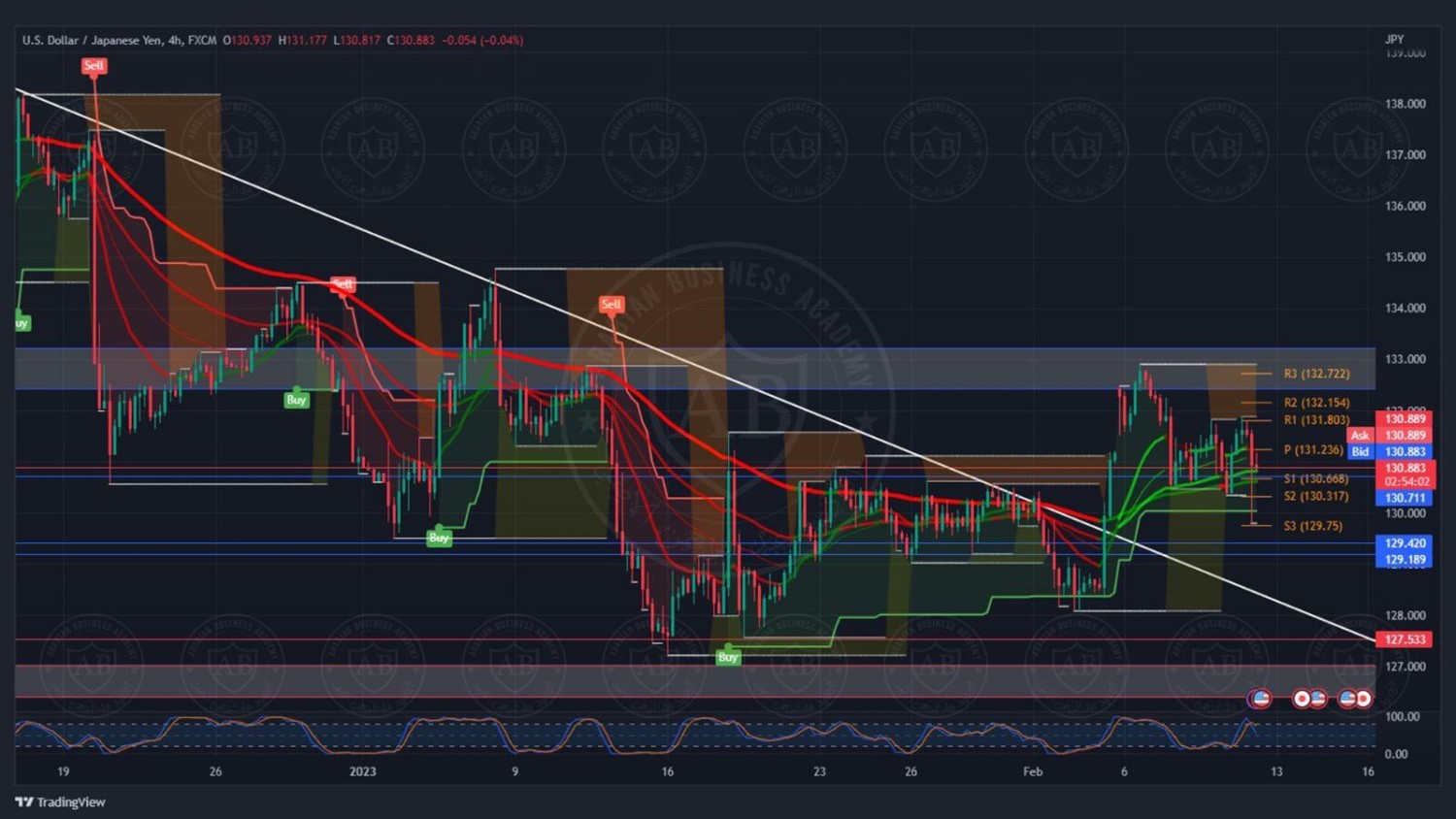This screenshot has width=1456, height=819.
Task: Click the 13 date label on the time axis
Action: (1276, 772)
